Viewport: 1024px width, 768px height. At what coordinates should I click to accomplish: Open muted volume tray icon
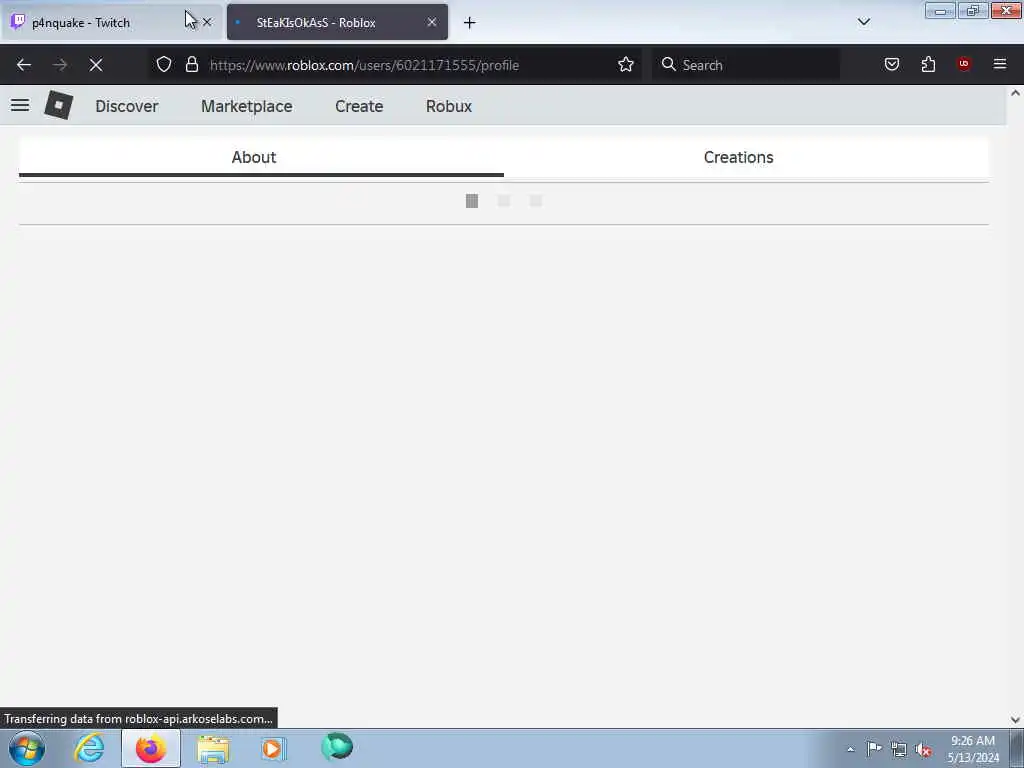923,750
